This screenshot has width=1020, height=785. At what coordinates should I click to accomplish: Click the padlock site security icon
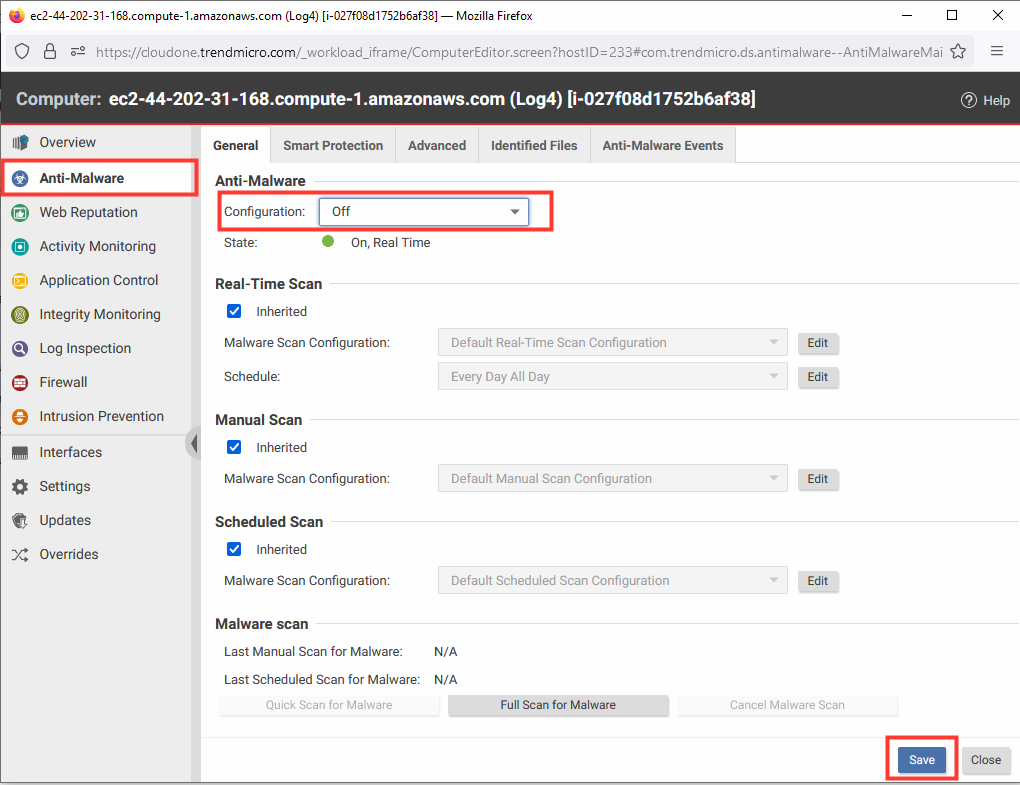(x=49, y=51)
